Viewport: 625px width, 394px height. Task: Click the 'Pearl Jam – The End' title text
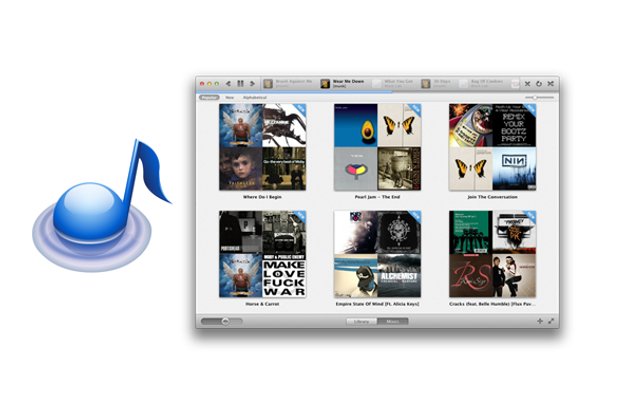point(377,197)
